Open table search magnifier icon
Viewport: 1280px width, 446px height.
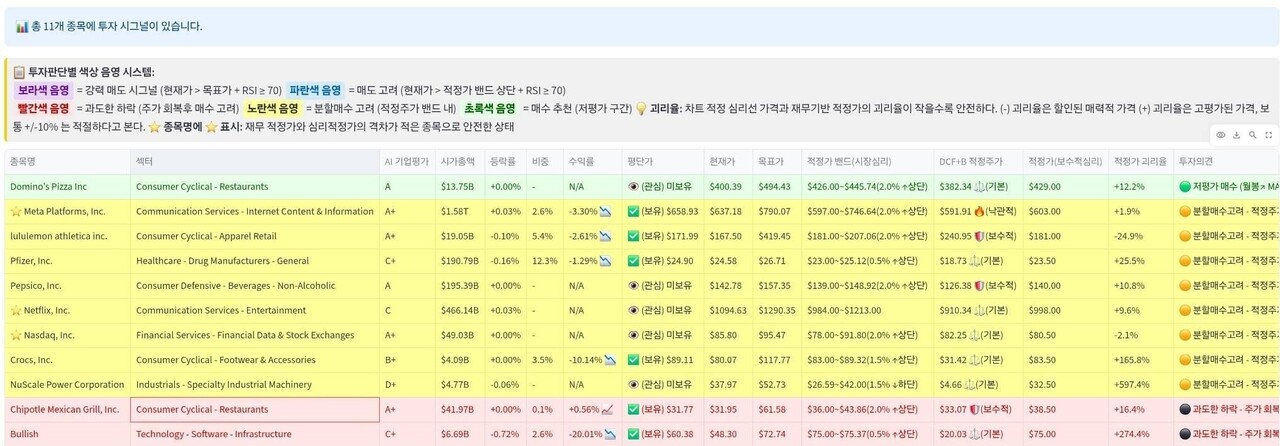tap(1252, 135)
